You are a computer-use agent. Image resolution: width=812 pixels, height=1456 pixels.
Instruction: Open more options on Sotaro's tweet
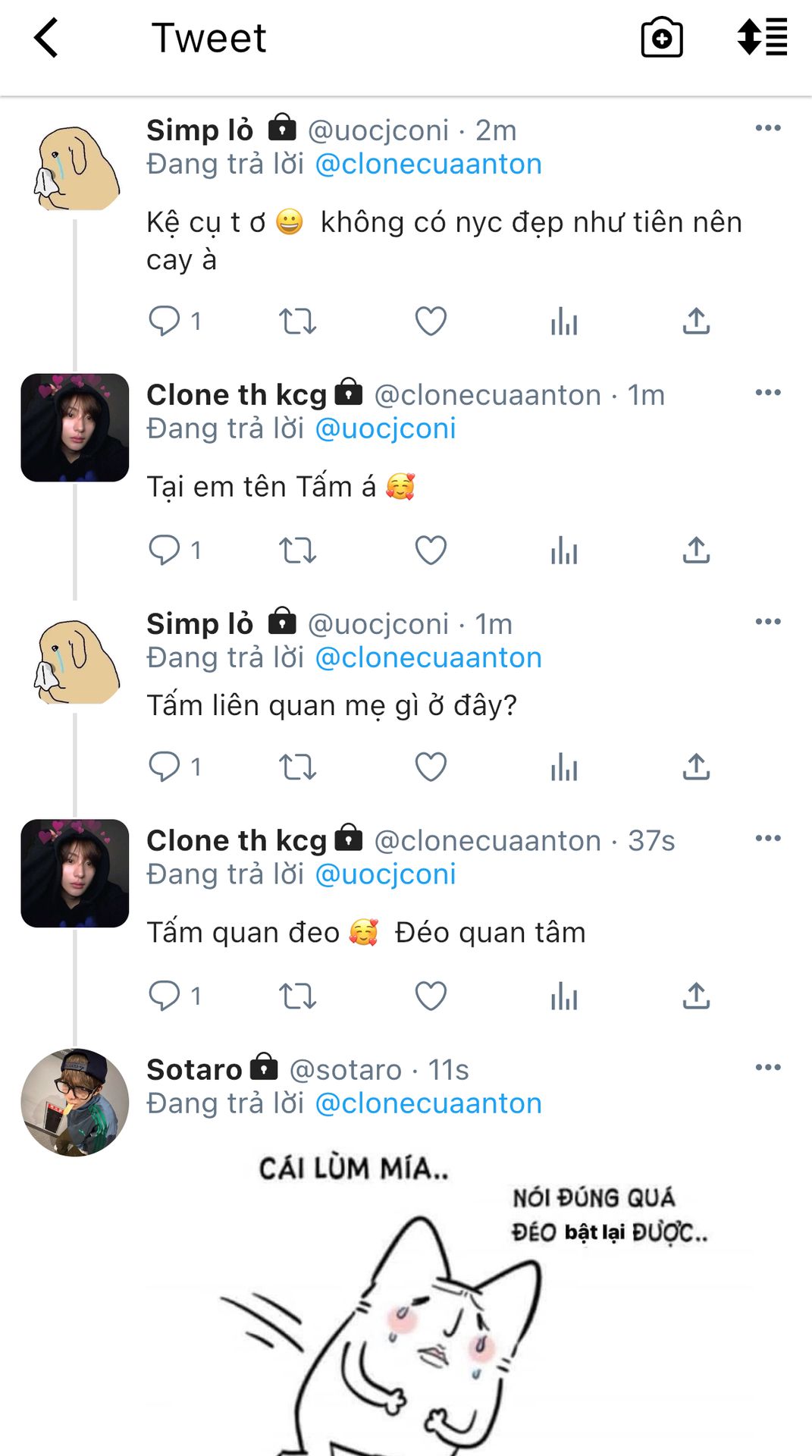[x=768, y=1067]
